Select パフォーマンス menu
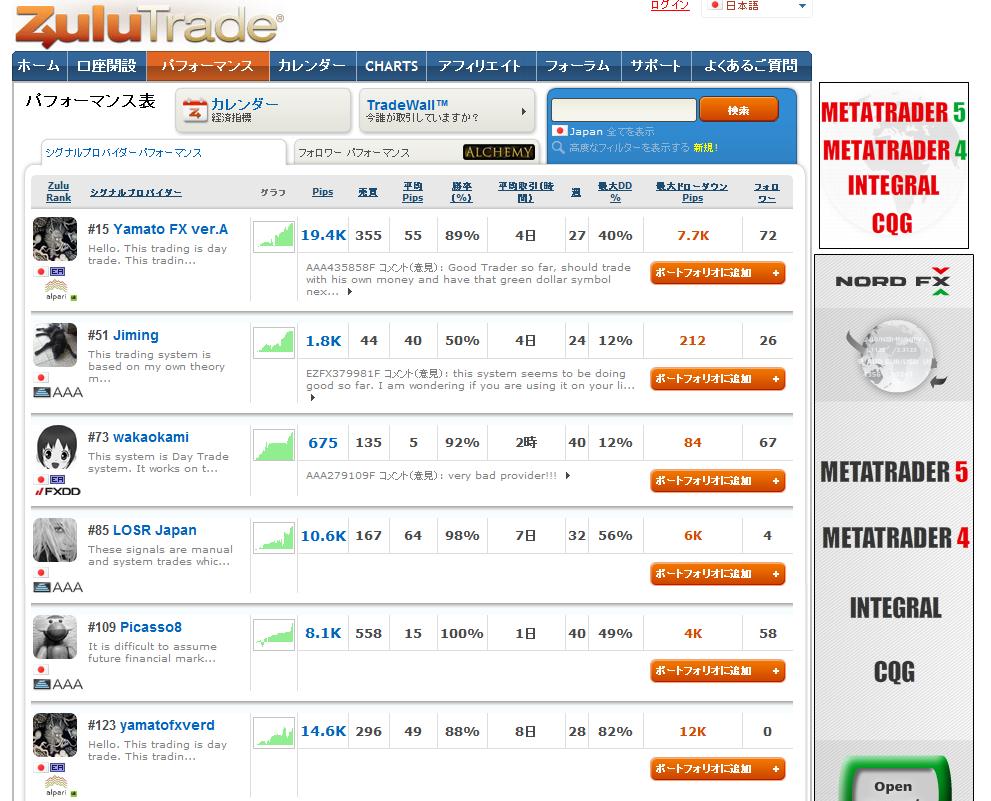 tap(207, 66)
